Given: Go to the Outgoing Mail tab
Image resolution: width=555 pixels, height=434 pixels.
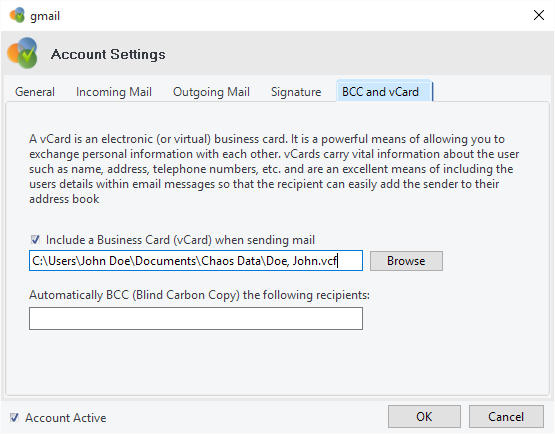Looking at the screenshot, I should point(211,92).
